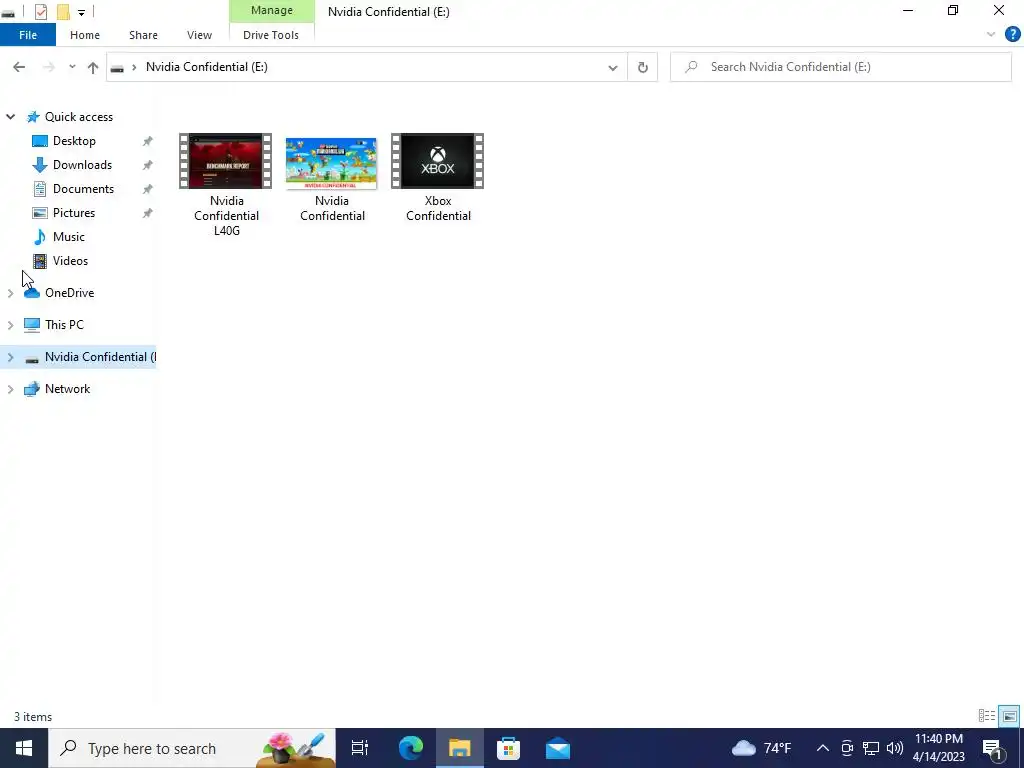Image resolution: width=1024 pixels, height=768 pixels.
Task: Open Customize Quick Access Toolbar dropdown
Action: [81, 12]
